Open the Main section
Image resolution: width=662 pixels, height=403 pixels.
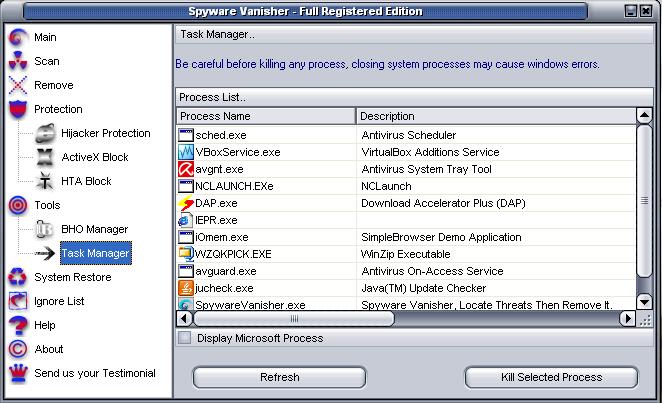click(45, 37)
